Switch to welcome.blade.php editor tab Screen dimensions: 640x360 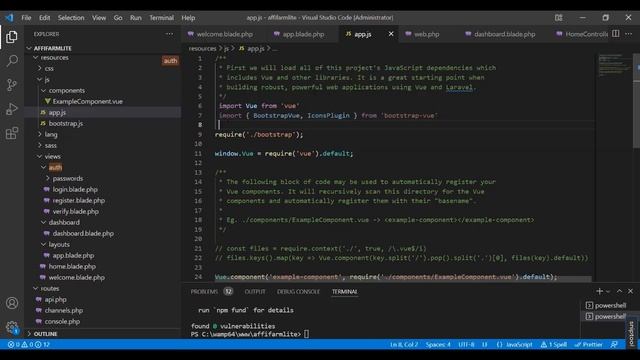click(221, 34)
